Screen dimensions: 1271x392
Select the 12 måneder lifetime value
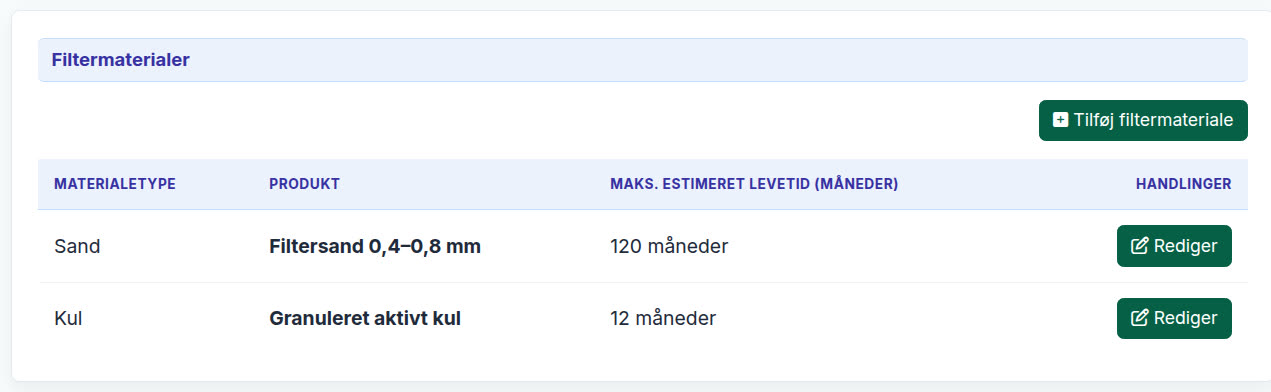pyautogui.click(x=663, y=319)
